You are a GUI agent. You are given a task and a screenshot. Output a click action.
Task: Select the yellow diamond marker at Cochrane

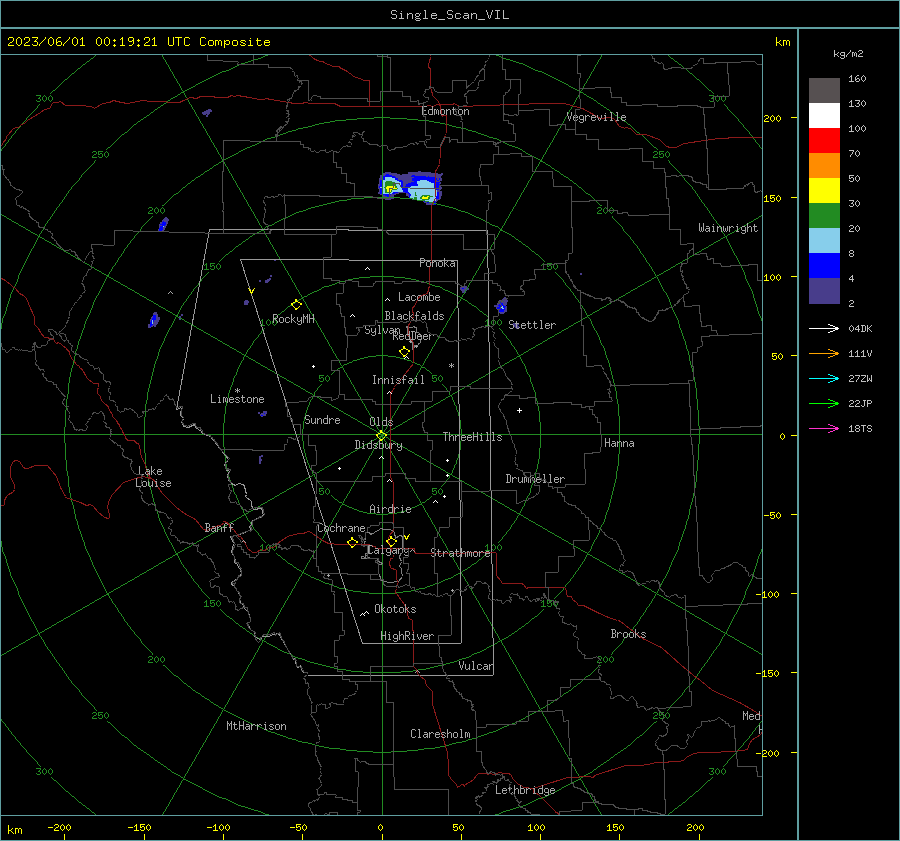[352, 542]
